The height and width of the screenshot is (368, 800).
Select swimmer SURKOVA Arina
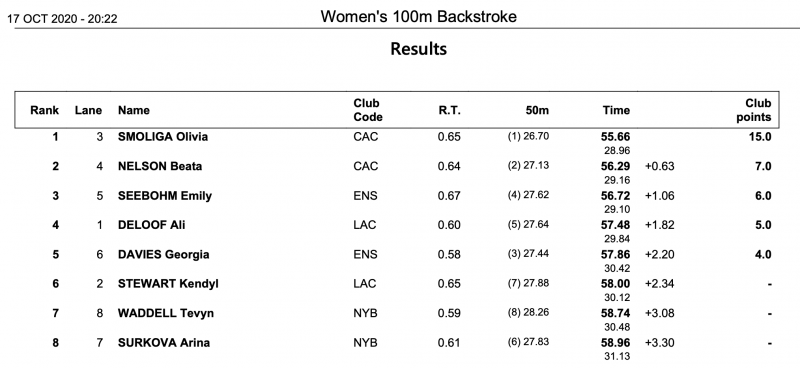[x=163, y=342]
